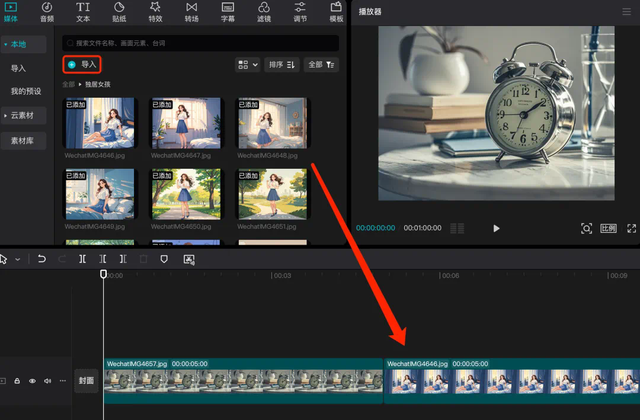The height and width of the screenshot is (420, 640).
Task: Open the 转场 transitions panel
Action: click(191, 12)
